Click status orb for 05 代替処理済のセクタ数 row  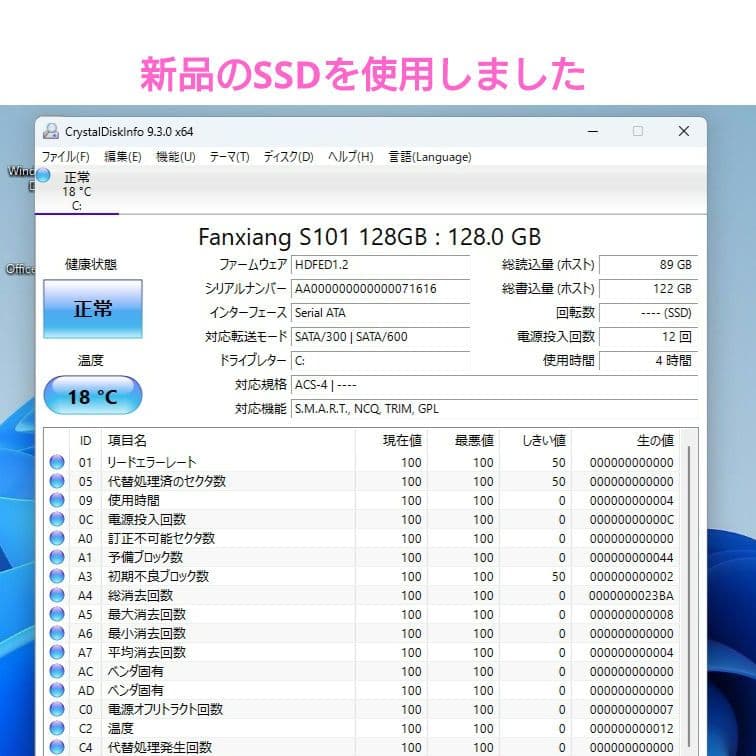(x=57, y=481)
